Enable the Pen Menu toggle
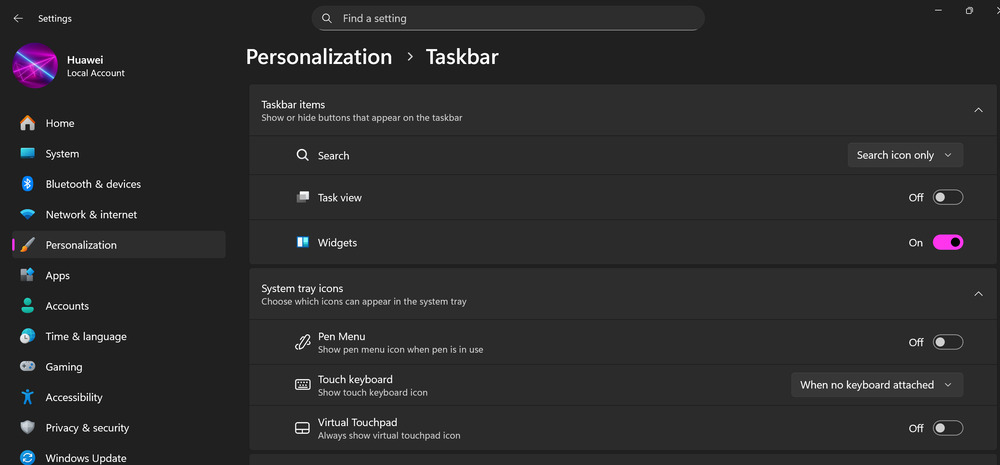The width and height of the screenshot is (1000, 465). pyautogui.click(x=948, y=343)
